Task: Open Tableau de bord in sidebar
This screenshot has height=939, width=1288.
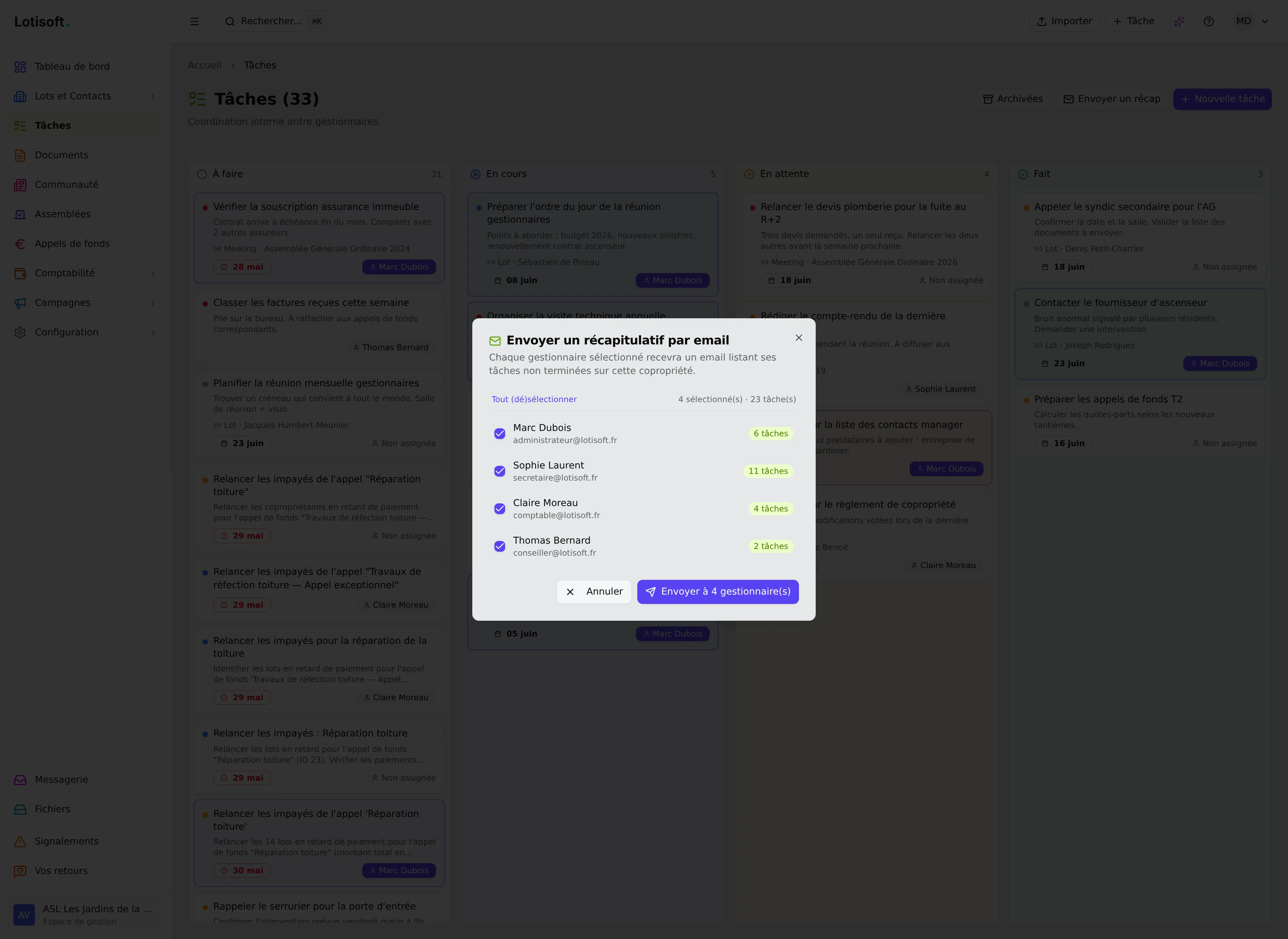Action: (x=85, y=66)
